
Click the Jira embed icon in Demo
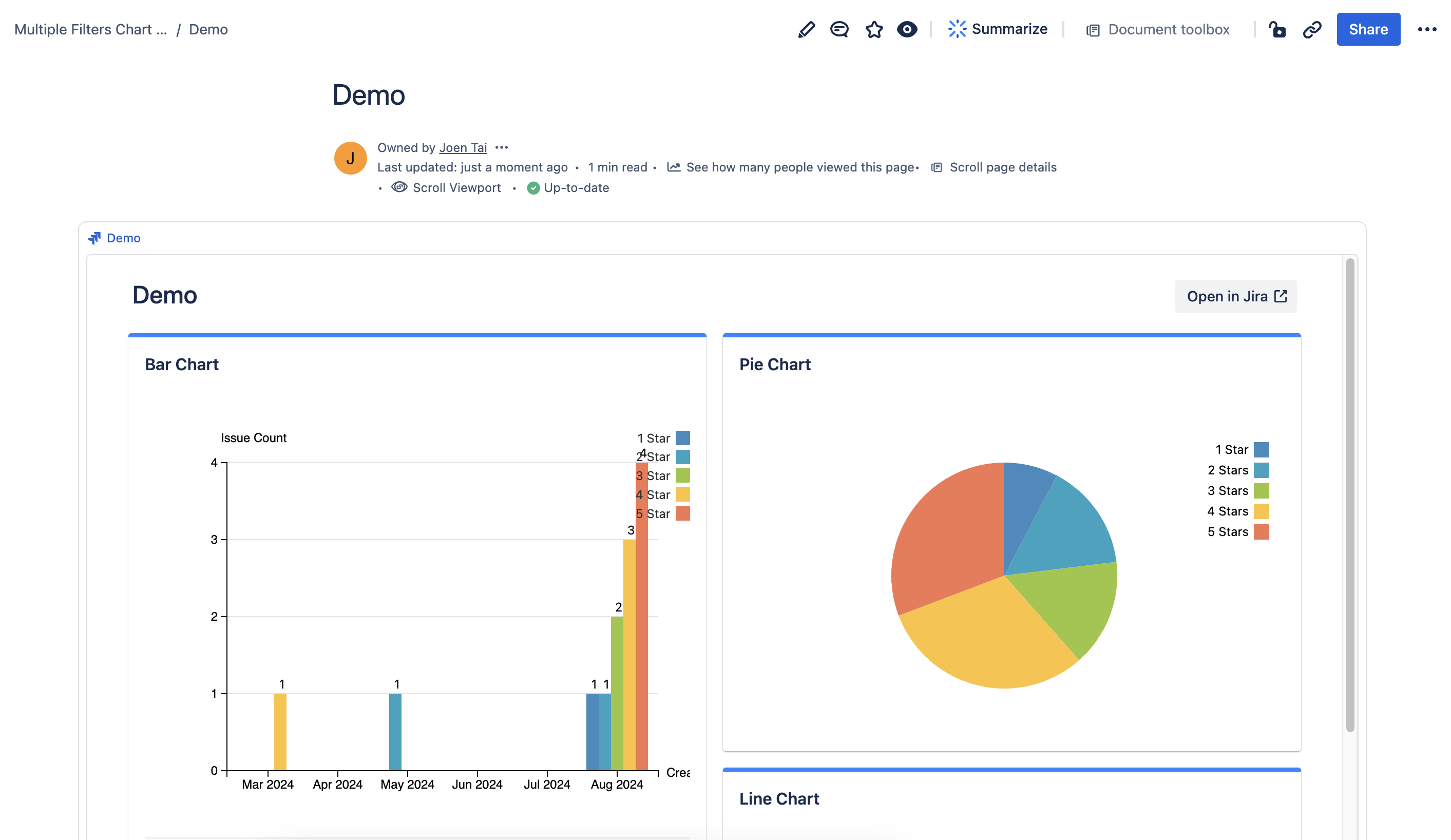(94, 237)
